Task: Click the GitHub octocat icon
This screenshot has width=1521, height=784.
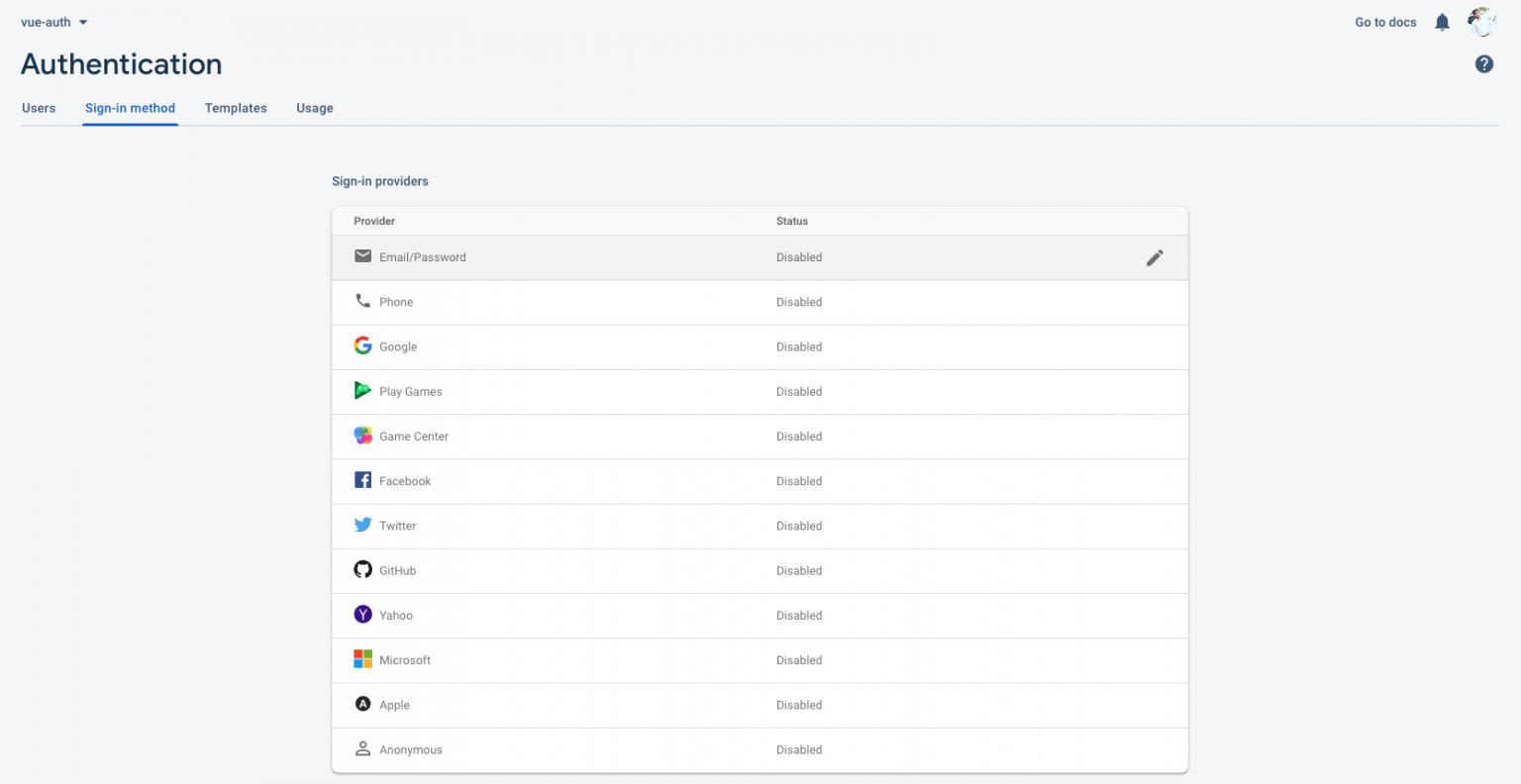Action: point(363,570)
